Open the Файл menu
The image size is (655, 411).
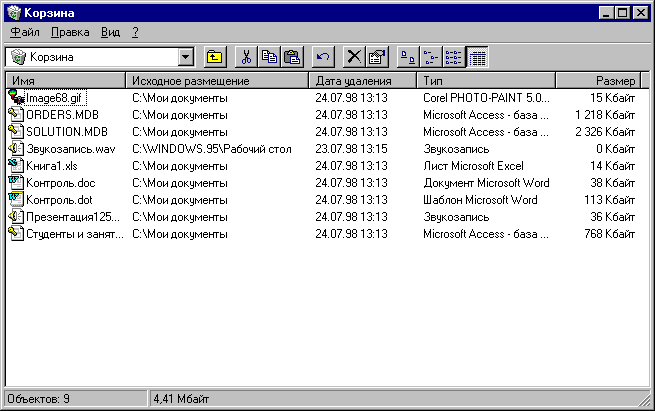(25, 32)
